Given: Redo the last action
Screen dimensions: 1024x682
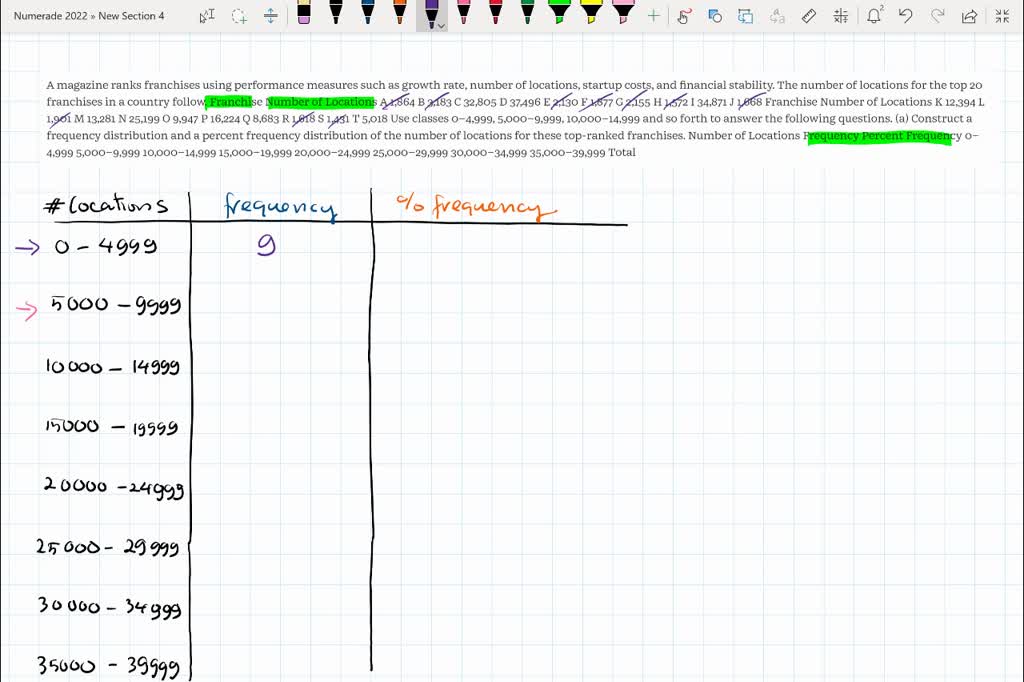Looking at the screenshot, I should tap(936, 15).
